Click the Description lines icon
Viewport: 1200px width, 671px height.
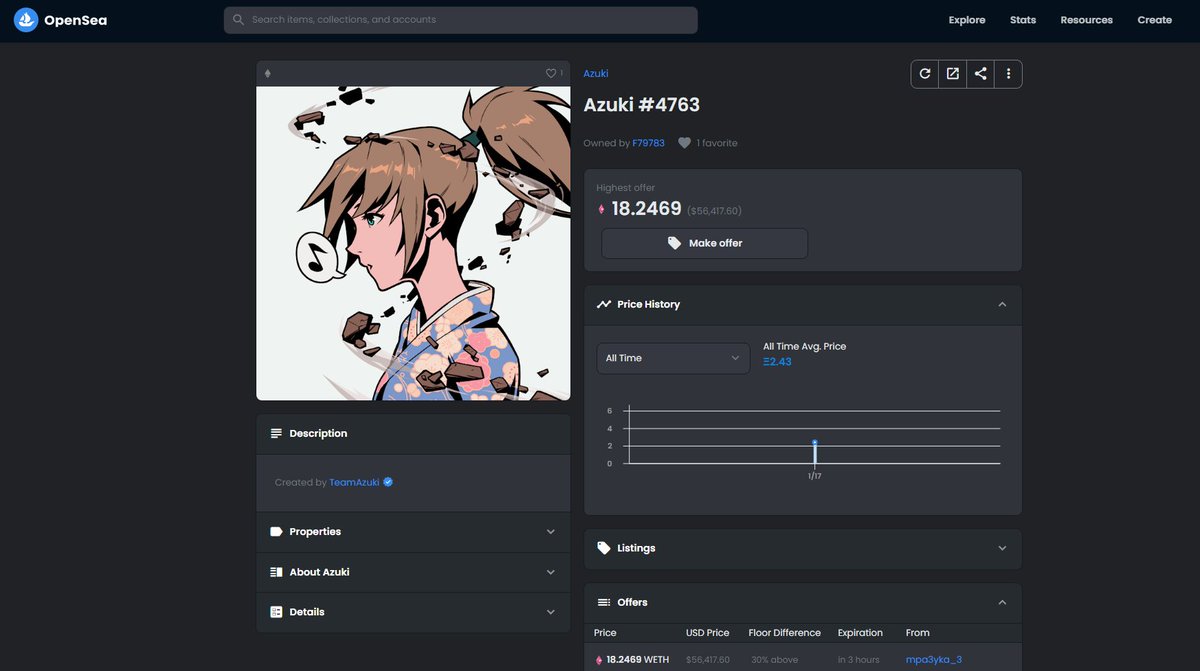point(276,433)
